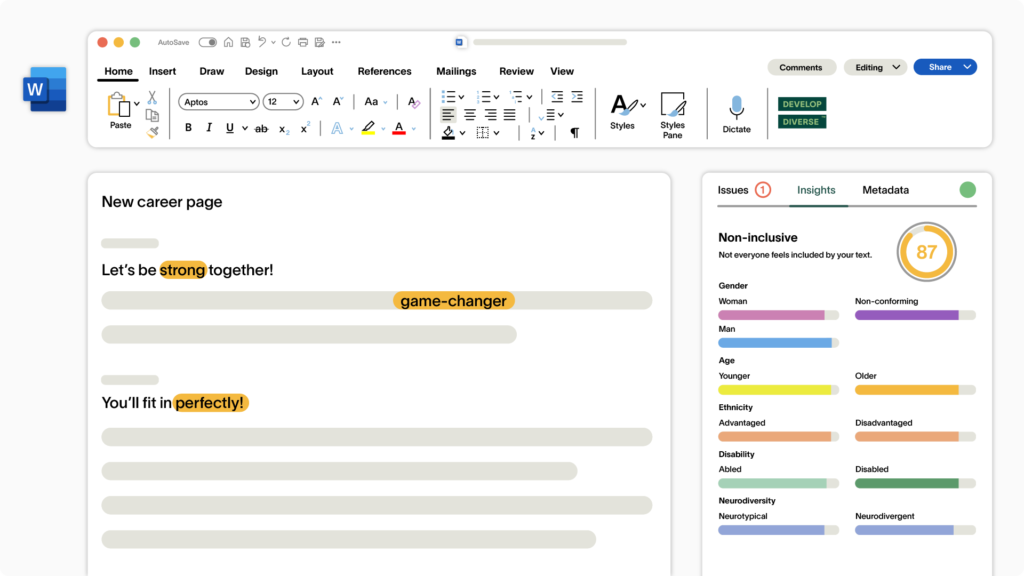Viewport: 1024px width, 576px height.
Task: Apply italic formatting from the ribbon
Action: [209, 128]
